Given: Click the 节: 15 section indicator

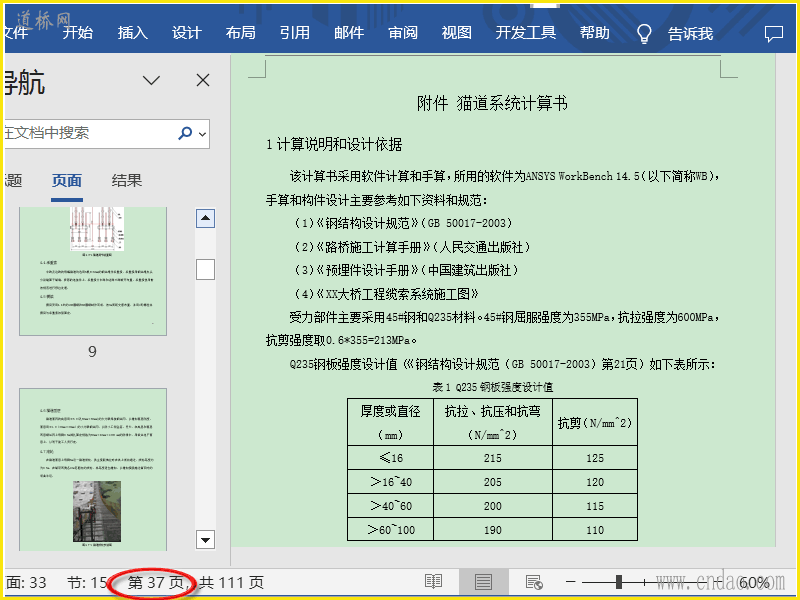Looking at the screenshot, I should pos(87,582).
